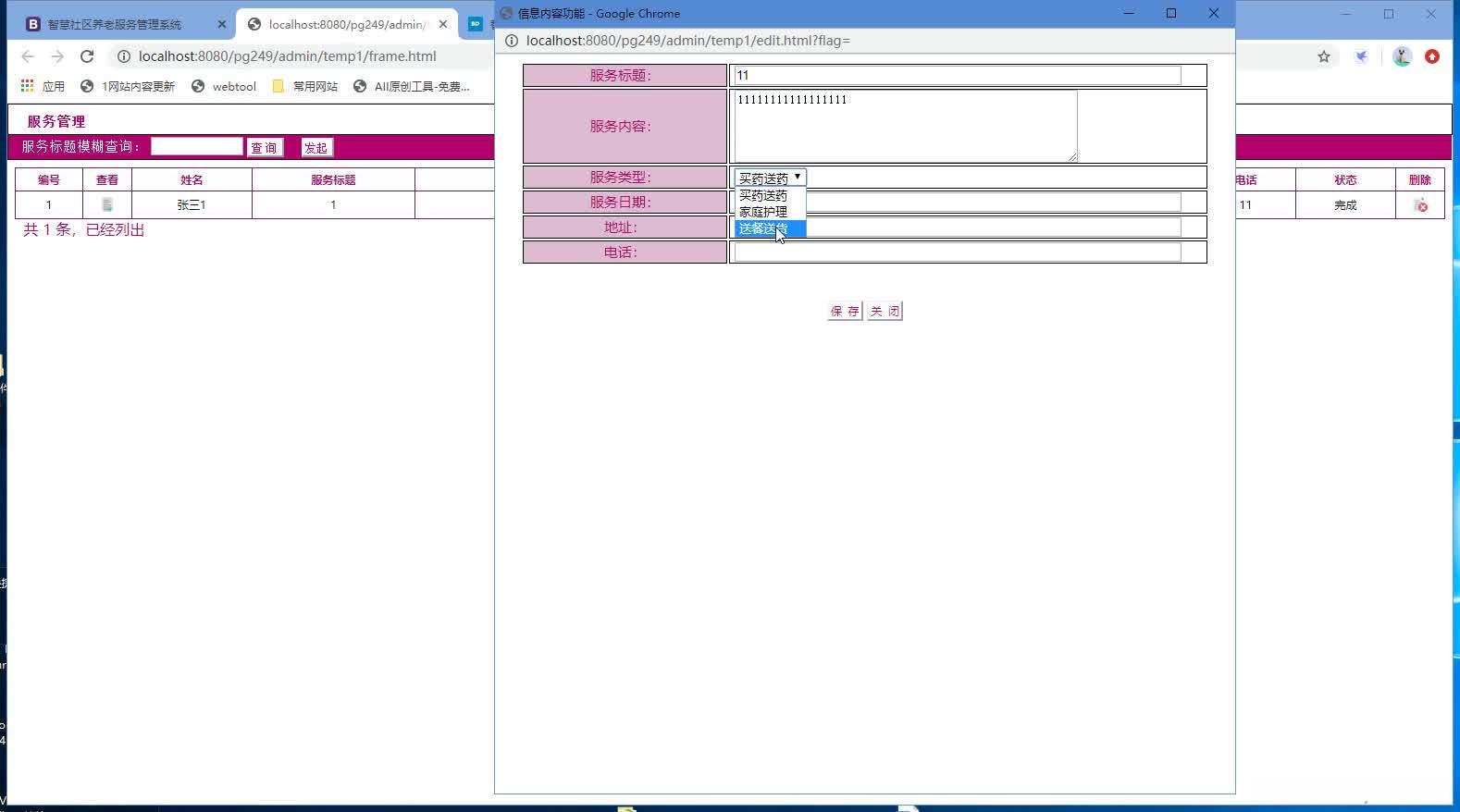Click the 共 1 条，已经列出 summary text
This screenshot has width=1460, height=812.
[x=84, y=230]
